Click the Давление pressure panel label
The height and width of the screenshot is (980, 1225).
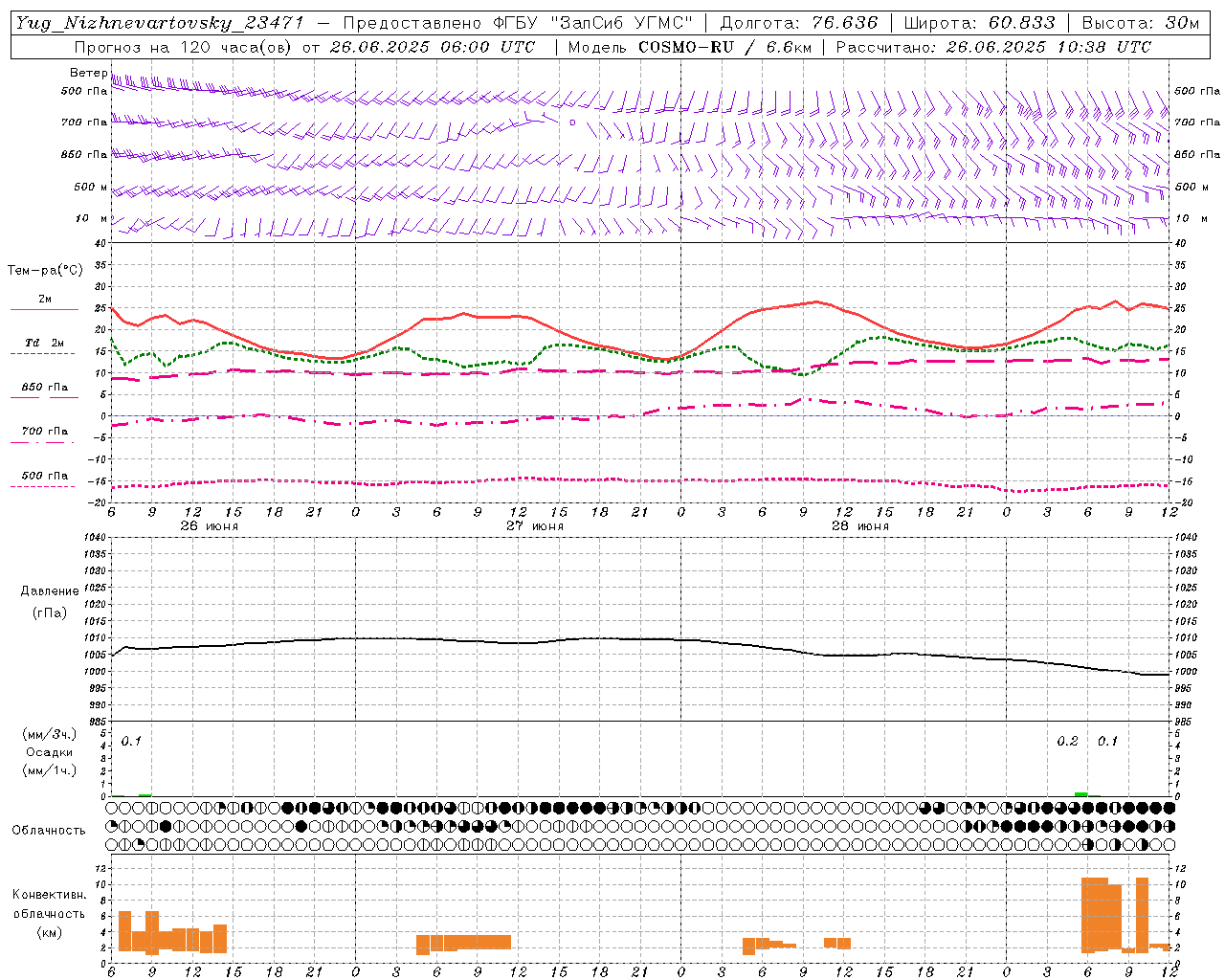[x=50, y=591]
